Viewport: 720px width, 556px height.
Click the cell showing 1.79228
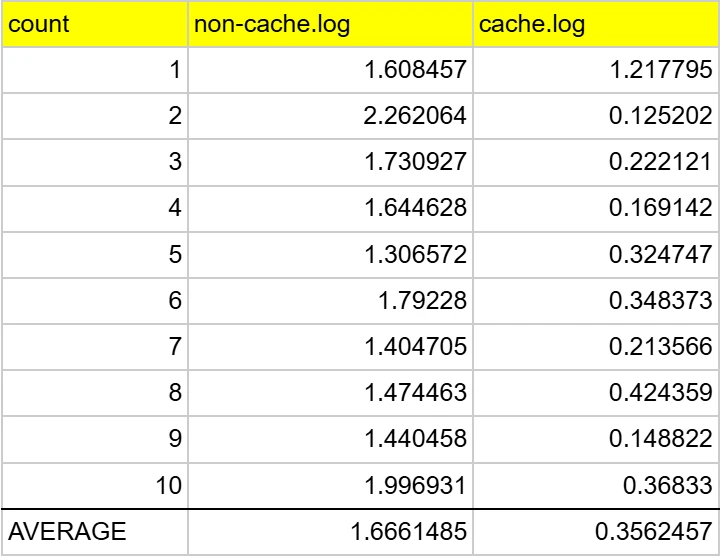point(330,301)
